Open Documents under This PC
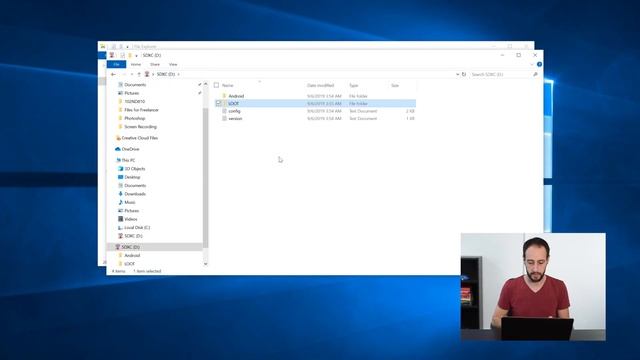 click(x=135, y=185)
